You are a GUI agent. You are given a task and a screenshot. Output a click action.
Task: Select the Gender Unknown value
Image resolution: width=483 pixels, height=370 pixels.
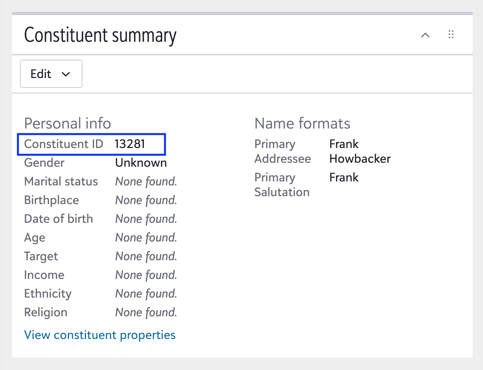coord(141,163)
